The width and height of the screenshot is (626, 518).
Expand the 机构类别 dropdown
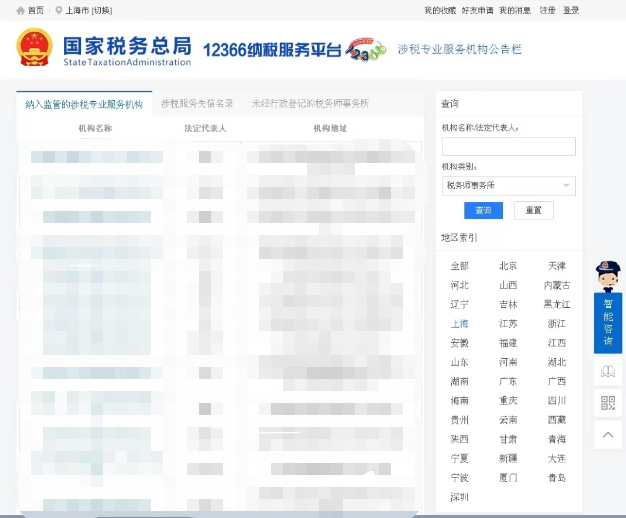point(509,186)
